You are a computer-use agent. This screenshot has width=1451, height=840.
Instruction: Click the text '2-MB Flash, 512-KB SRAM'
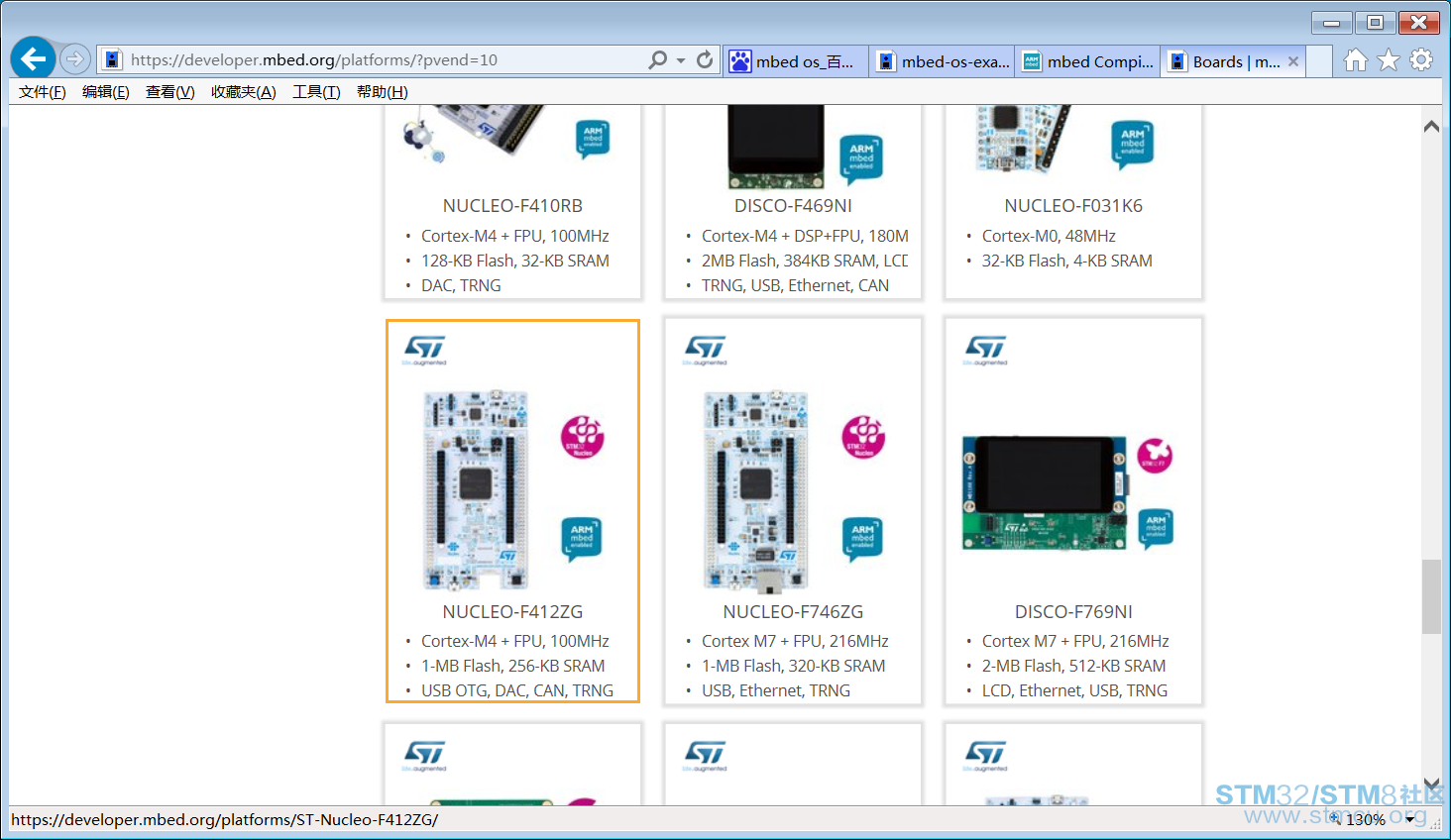(1074, 666)
